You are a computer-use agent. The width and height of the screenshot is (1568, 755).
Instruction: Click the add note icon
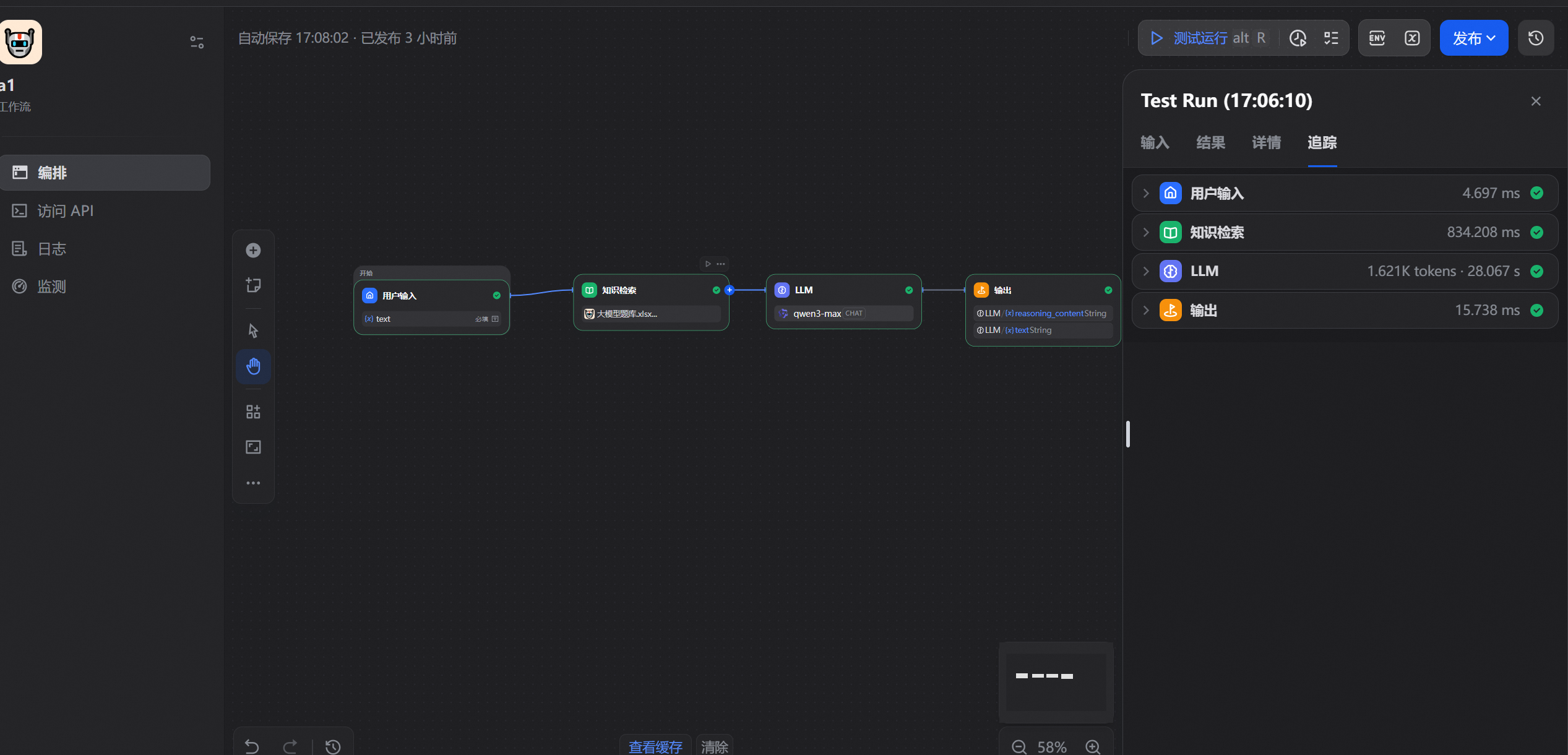[x=253, y=285]
